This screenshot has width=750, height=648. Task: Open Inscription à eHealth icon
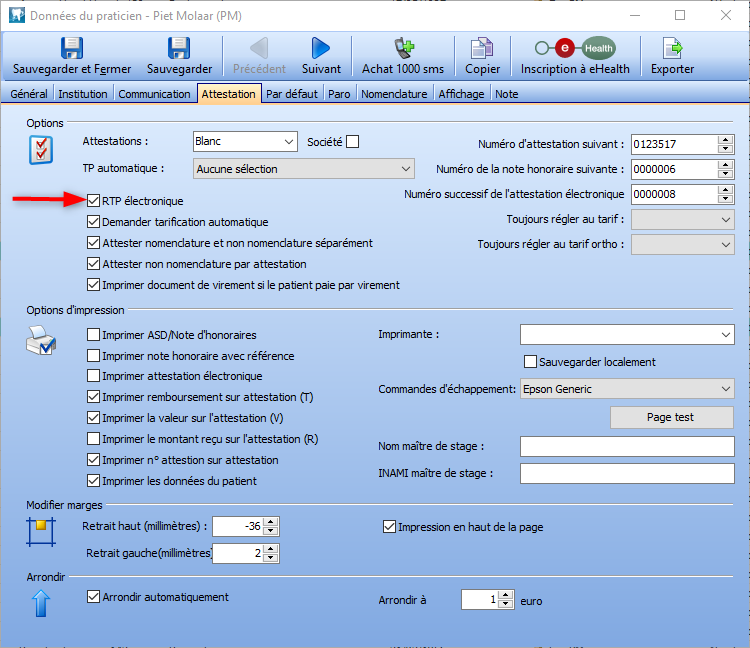click(575, 48)
